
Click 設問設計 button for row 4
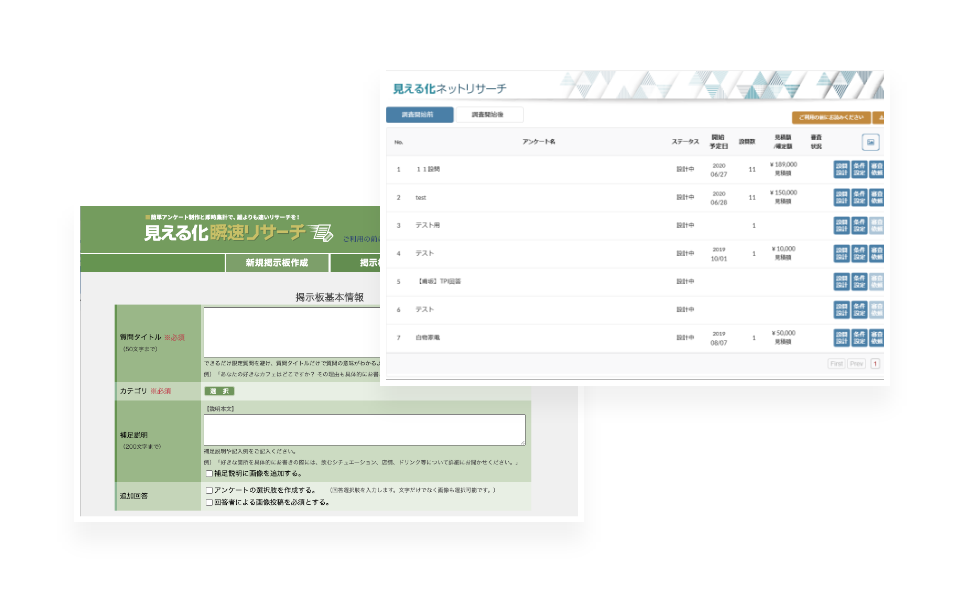[x=841, y=254]
